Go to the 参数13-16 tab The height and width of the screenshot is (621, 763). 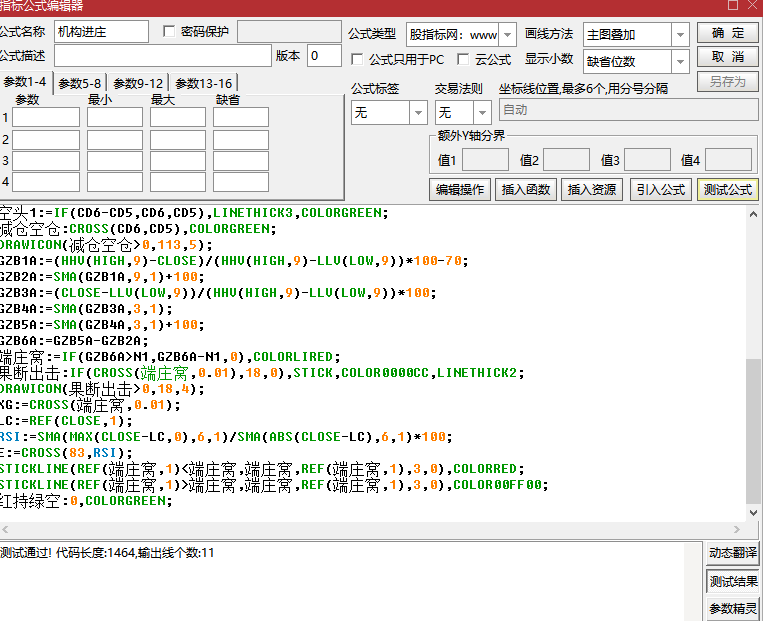[x=204, y=84]
